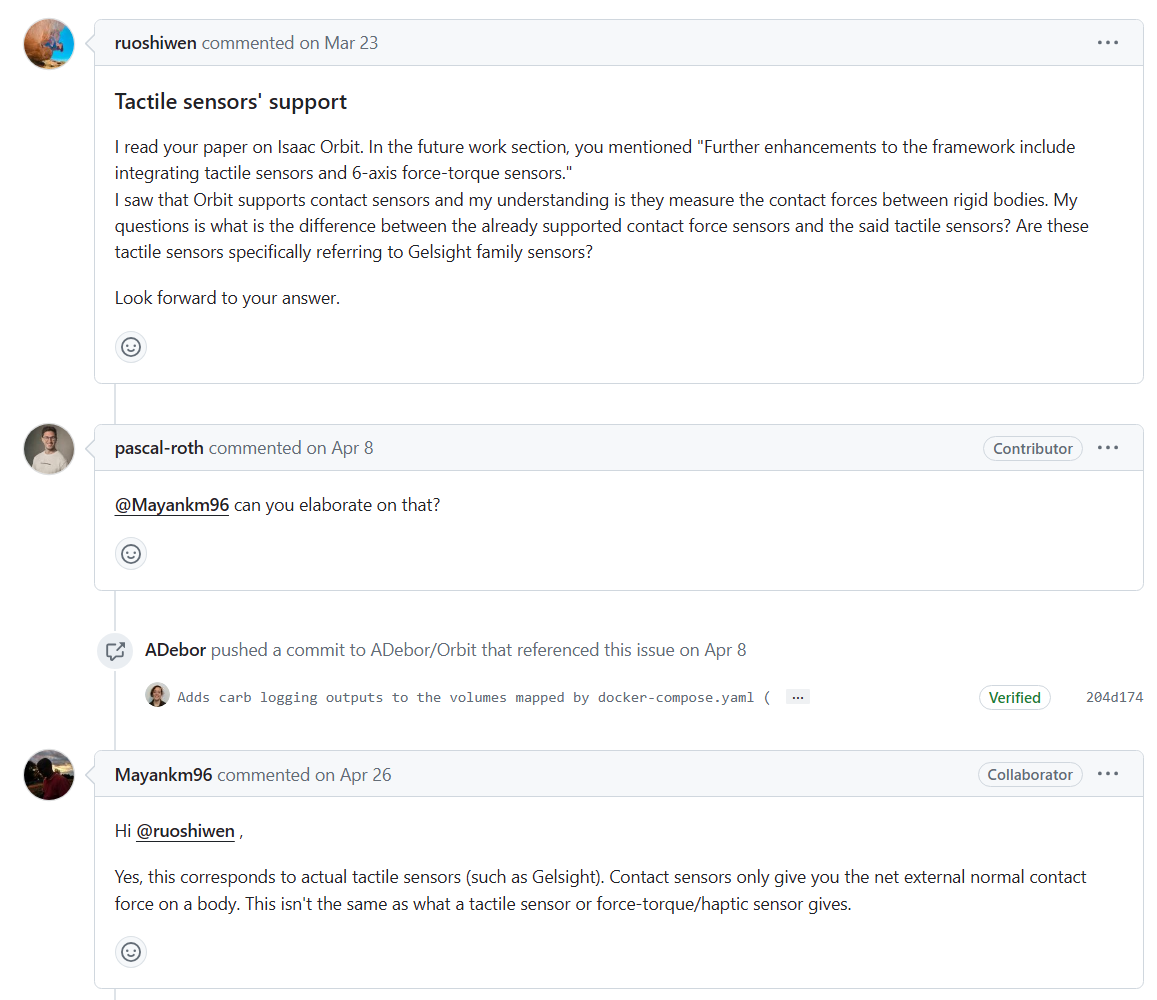Open the ruoshiwen username link

156,43
